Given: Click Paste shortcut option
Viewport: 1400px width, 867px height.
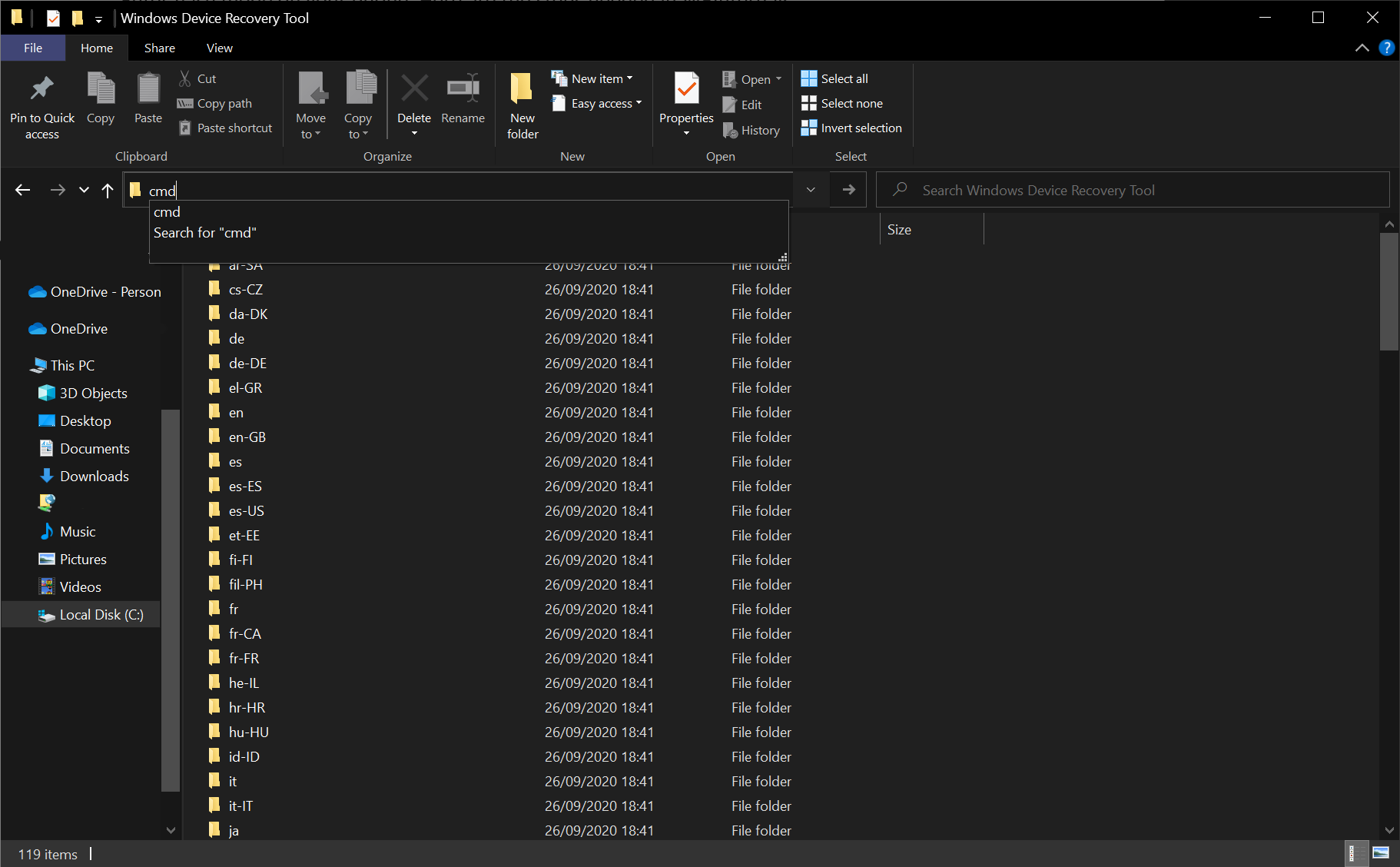Looking at the screenshot, I should (226, 128).
